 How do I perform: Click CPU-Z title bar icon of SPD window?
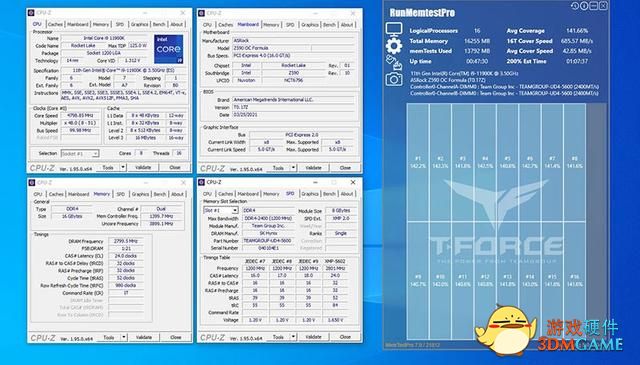(x=201, y=182)
